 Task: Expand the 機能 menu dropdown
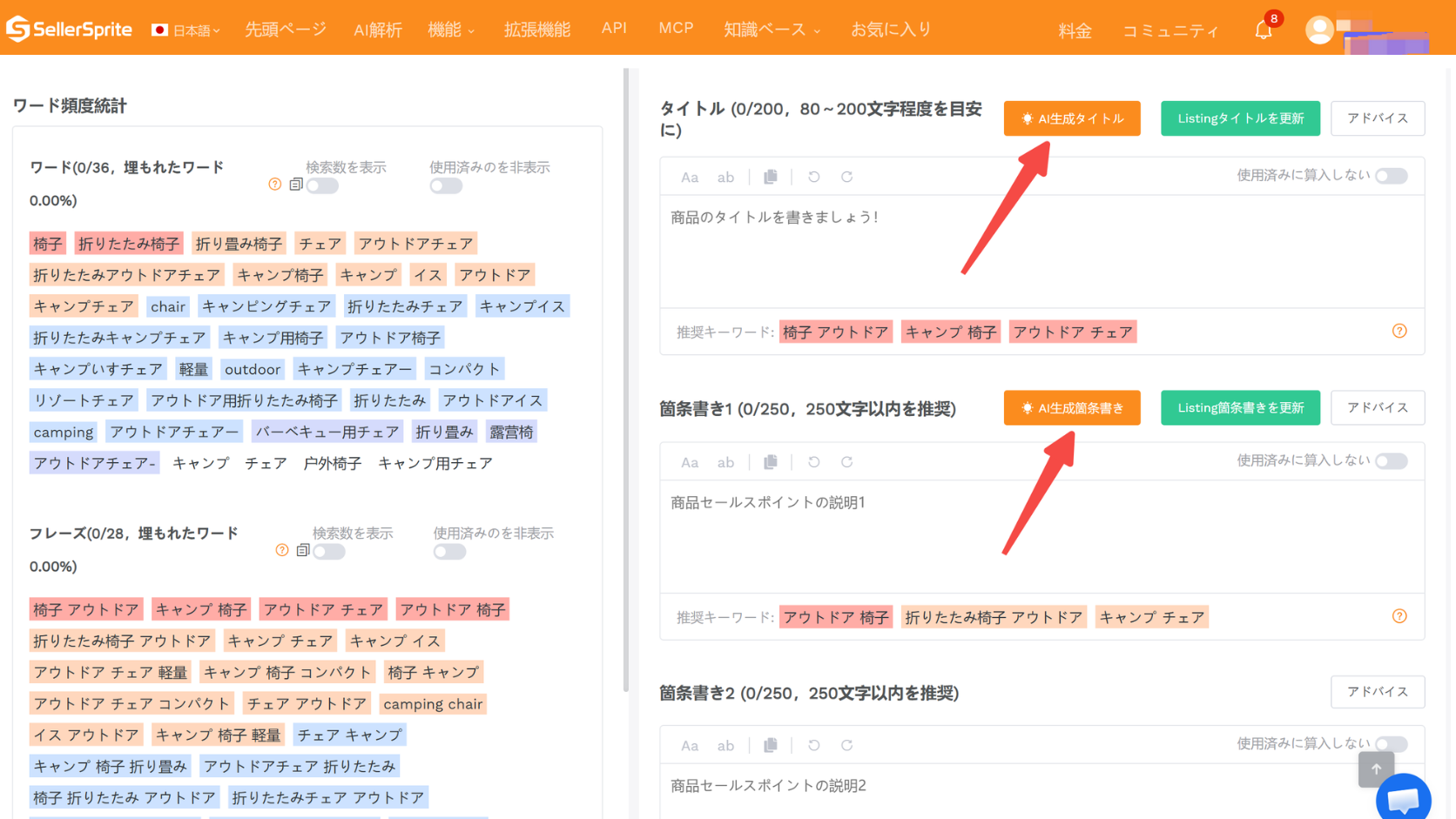[451, 30]
